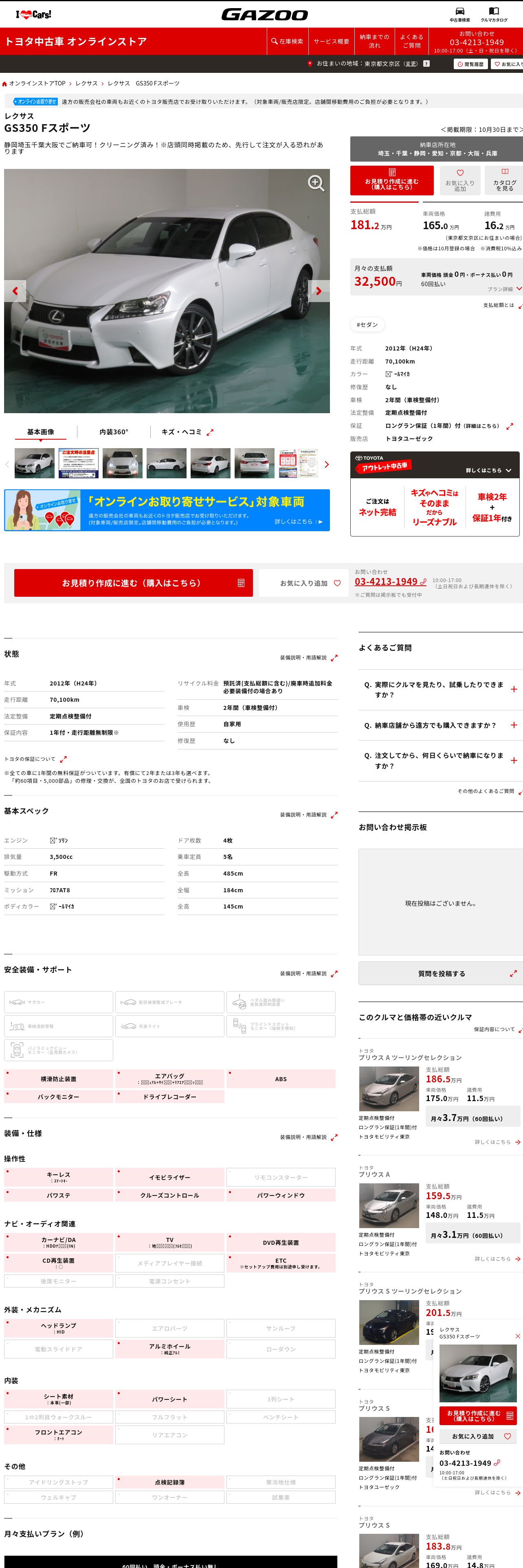This screenshot has width=523, height=1568.
Task: Open よくあるご質問 menu item
Action: [x=411, y=42]
